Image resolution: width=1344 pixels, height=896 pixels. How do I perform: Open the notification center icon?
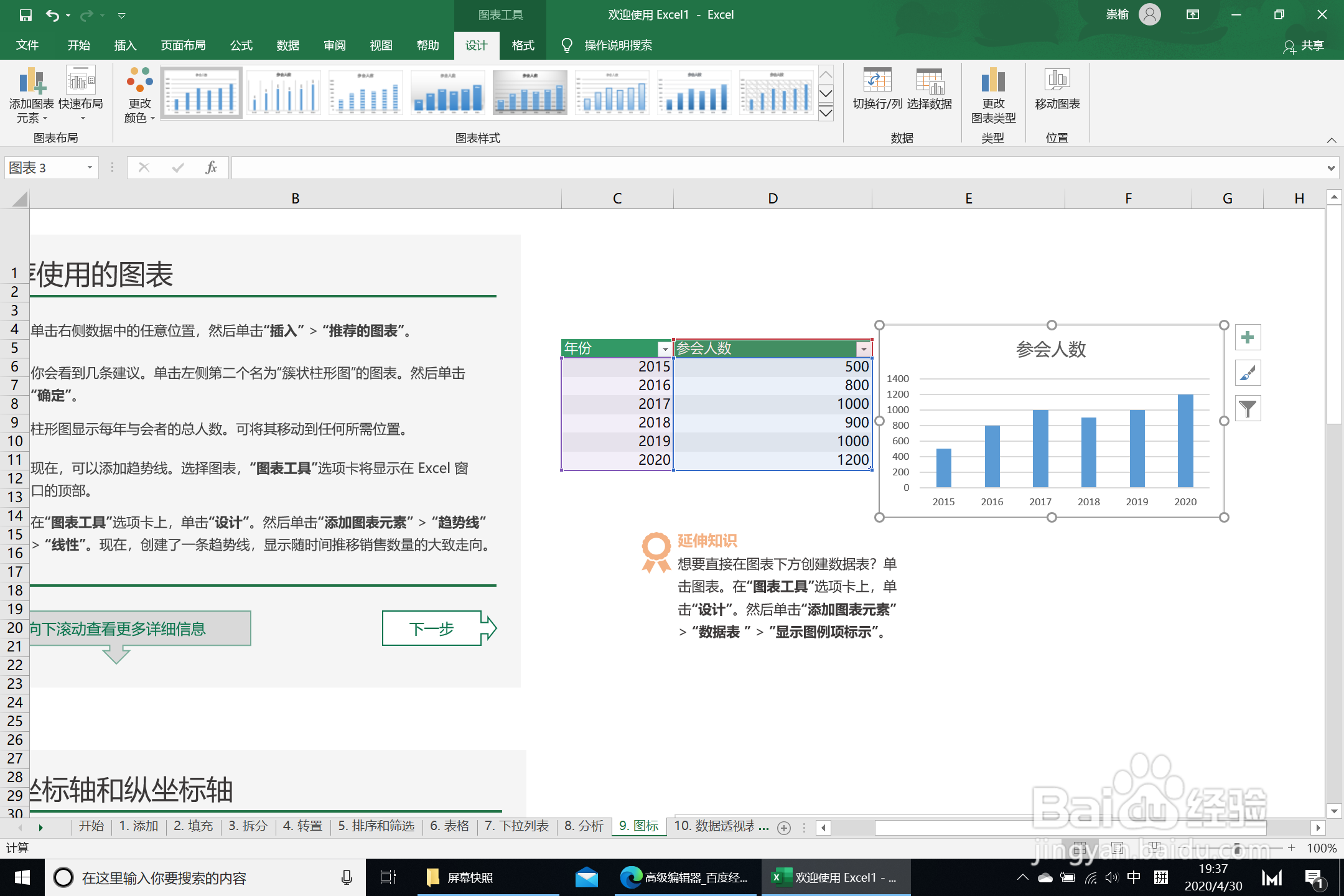[1315, 877]
